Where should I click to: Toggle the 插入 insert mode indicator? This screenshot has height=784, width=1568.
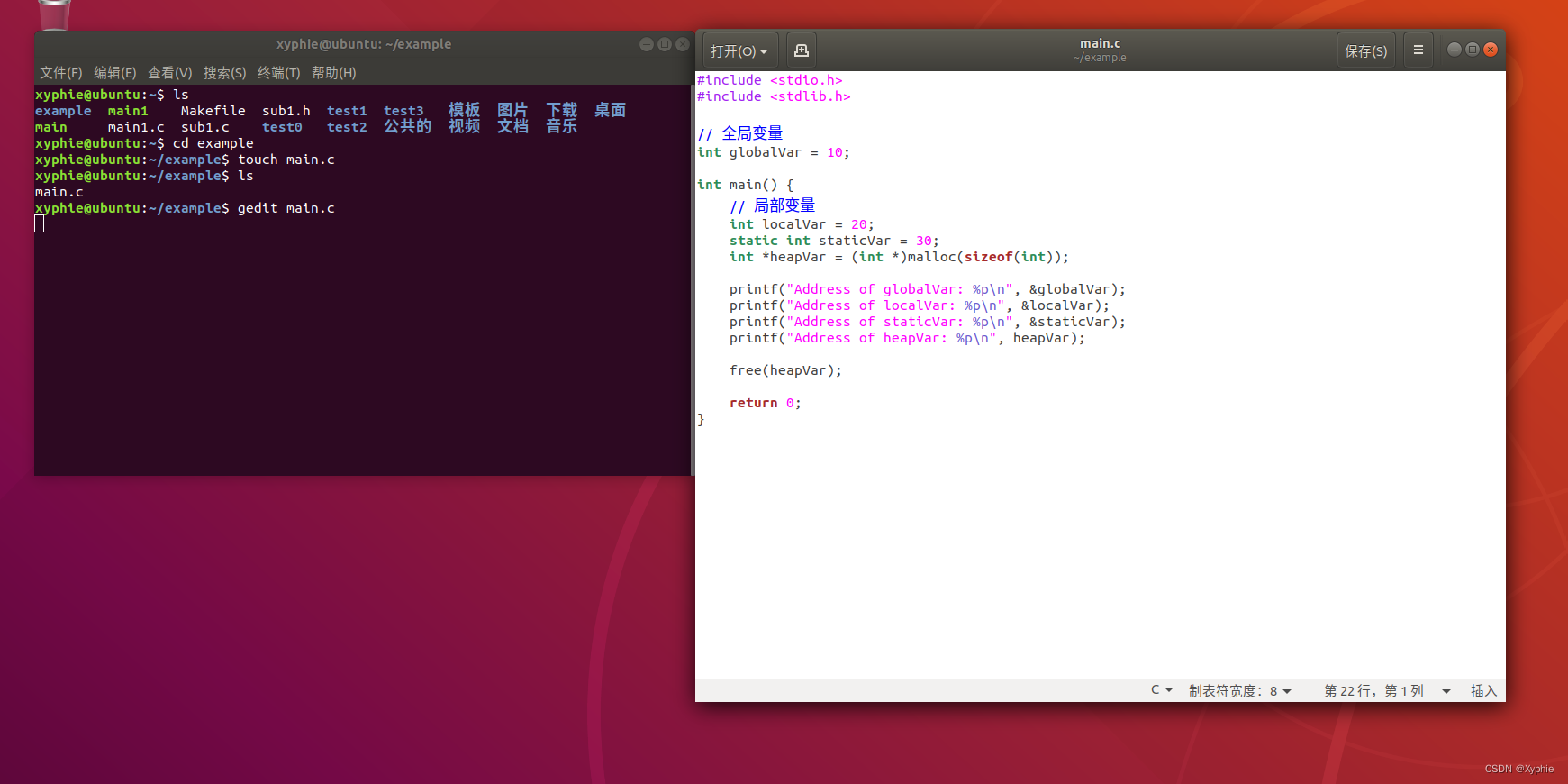(1483, 691)
